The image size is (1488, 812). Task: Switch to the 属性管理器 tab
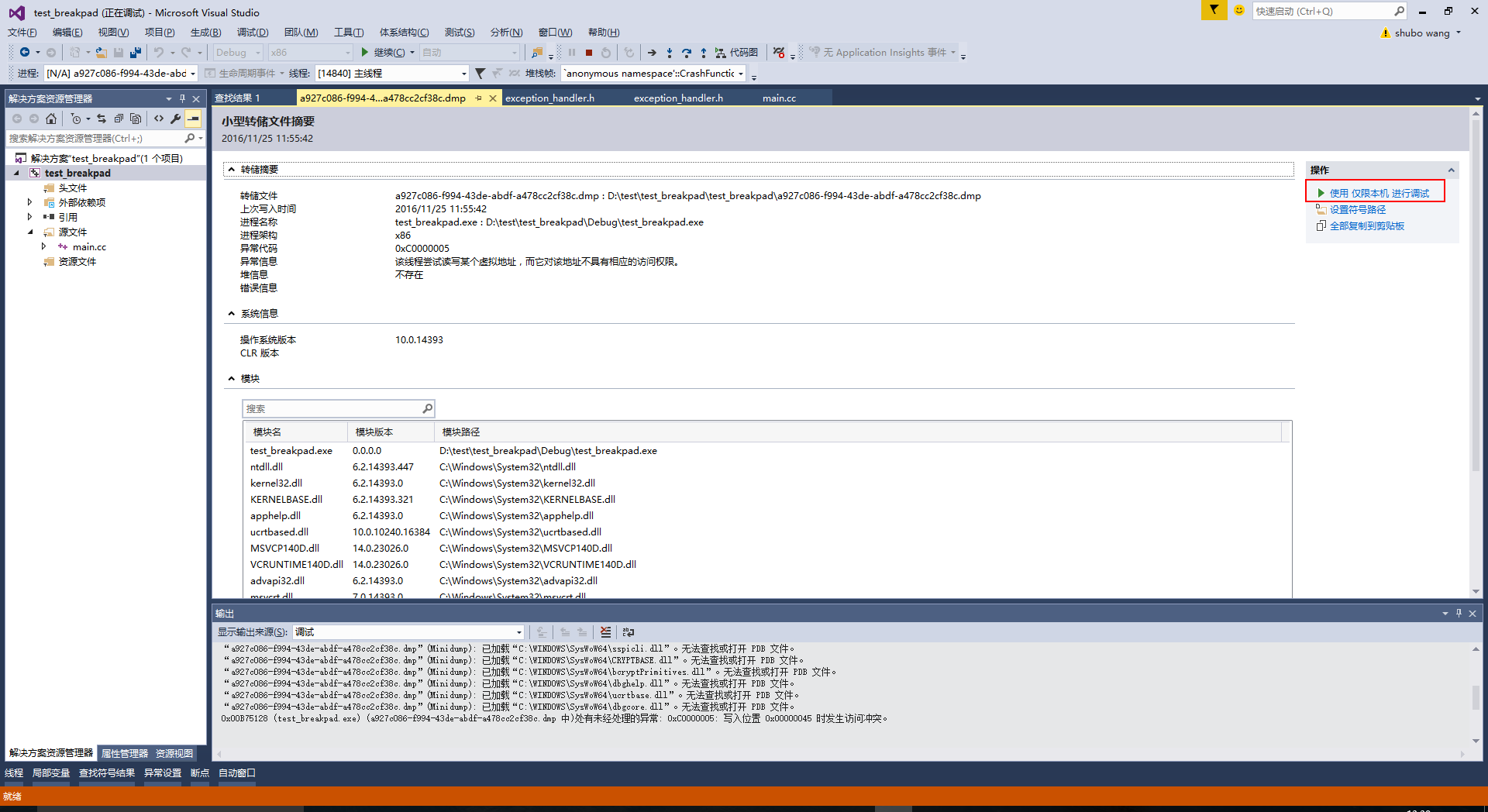pos(125,753)
